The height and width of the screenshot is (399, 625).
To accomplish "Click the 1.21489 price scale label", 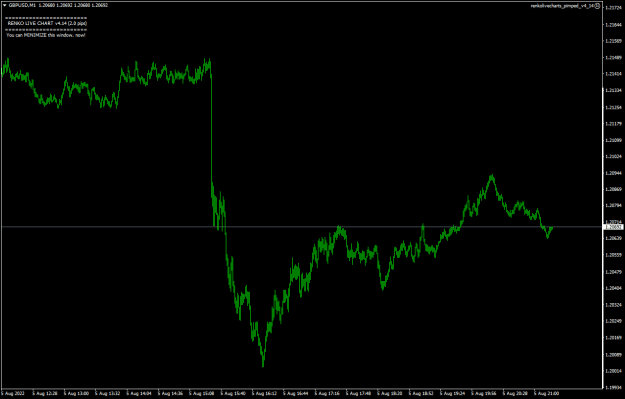I will pyautogui.click(x=613, y=58).
